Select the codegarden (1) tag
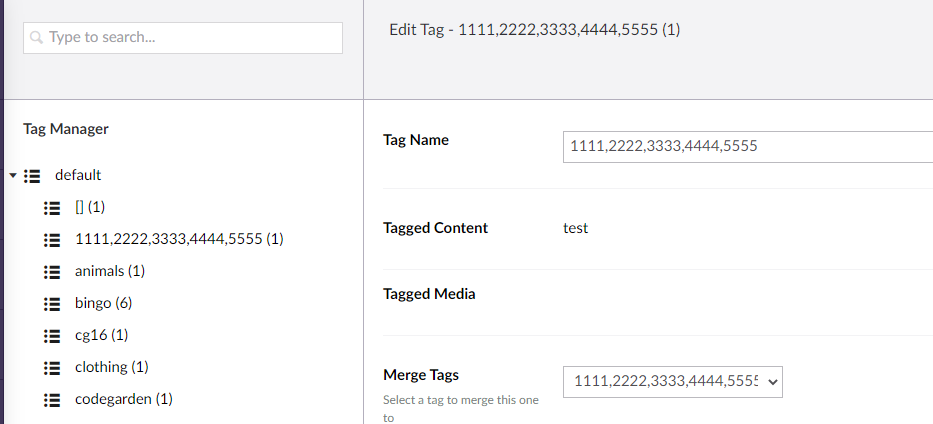The width and height of the screenshot is (933, 424). tap(123, 399)
